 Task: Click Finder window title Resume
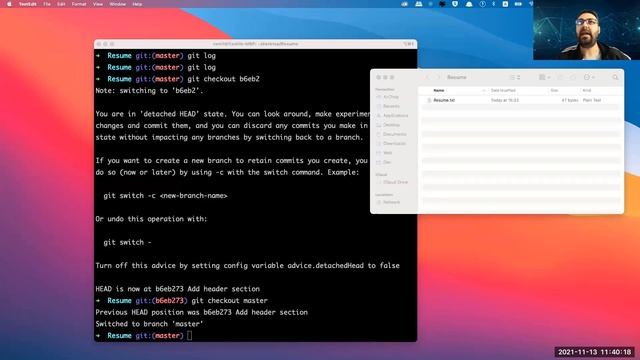456,77
